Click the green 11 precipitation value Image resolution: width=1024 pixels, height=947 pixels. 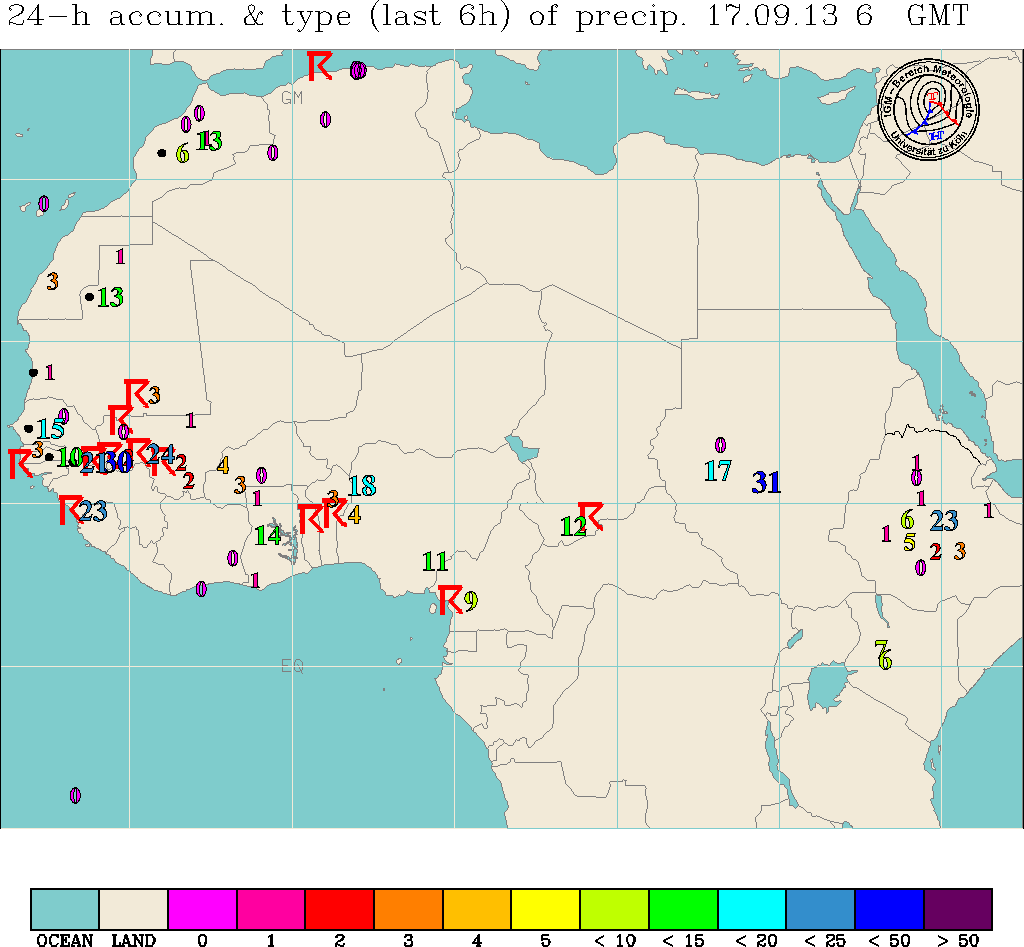(434, 561)
